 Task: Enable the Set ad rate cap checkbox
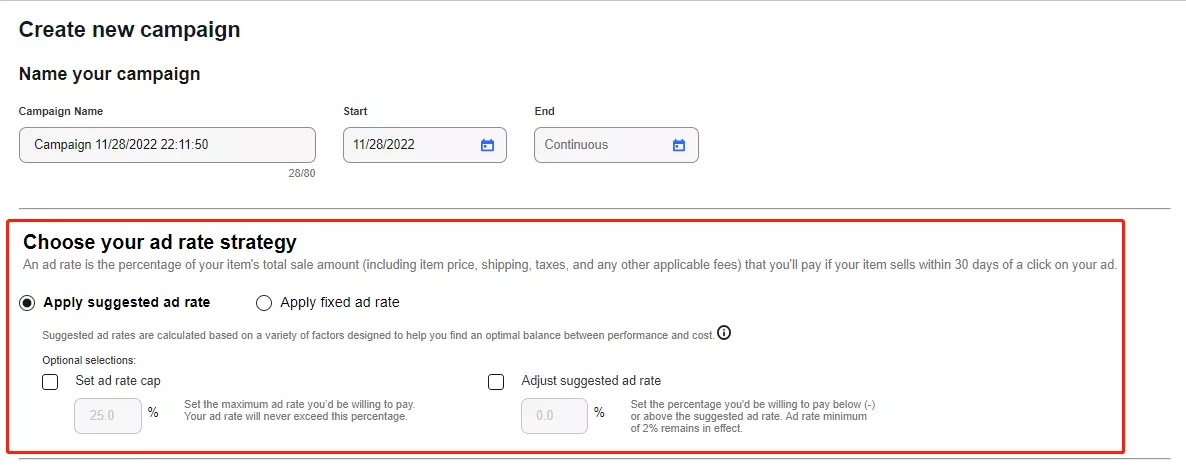(x=51, y=381)
